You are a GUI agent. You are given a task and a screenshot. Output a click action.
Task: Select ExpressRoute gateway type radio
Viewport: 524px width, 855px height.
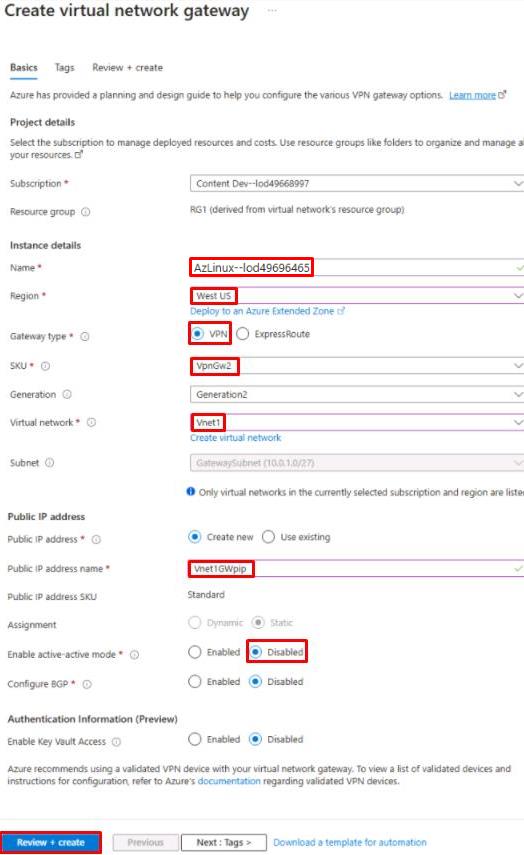click(243, 334)
